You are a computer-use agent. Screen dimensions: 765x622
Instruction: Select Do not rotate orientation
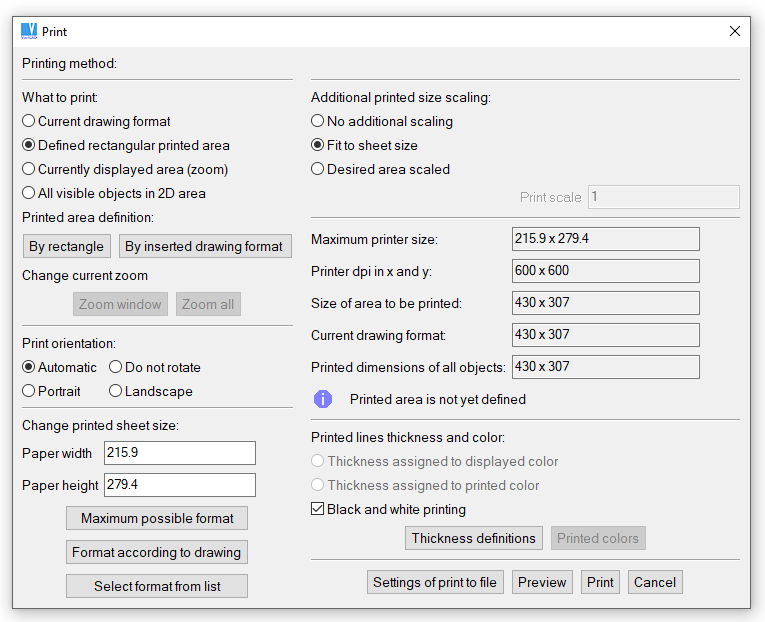[116, 367]
